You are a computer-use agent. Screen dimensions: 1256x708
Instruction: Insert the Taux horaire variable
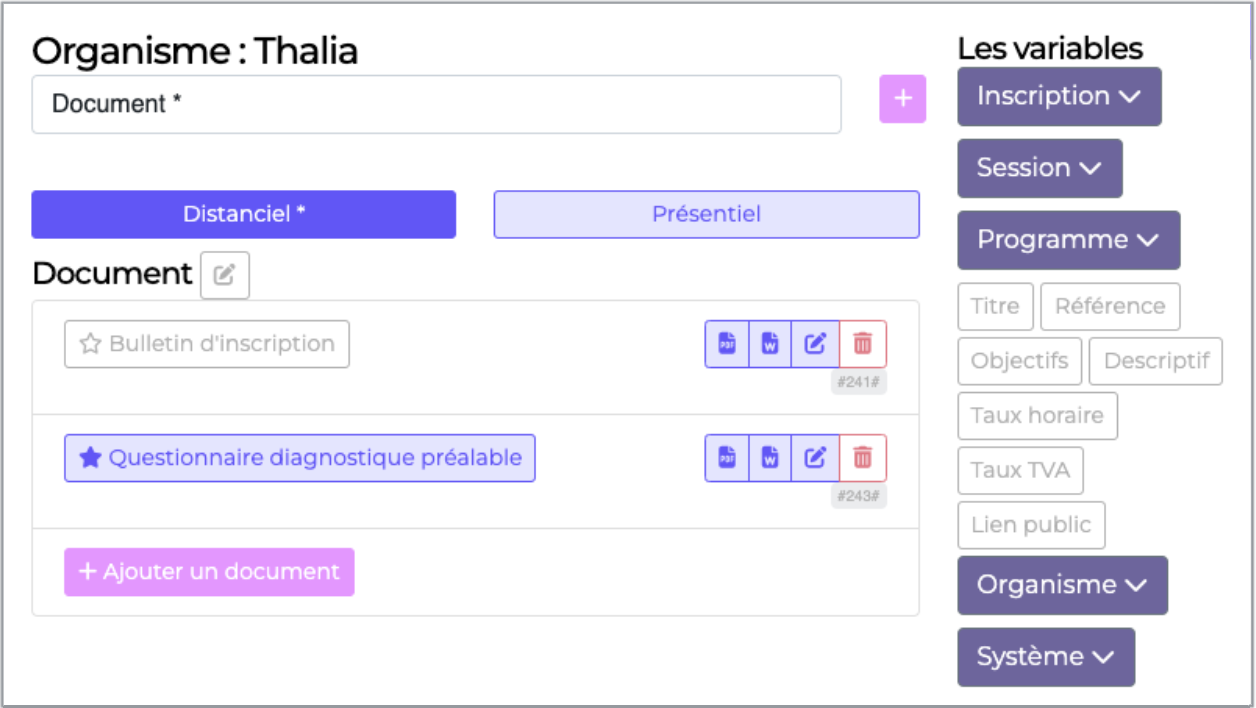point(1037,416)
